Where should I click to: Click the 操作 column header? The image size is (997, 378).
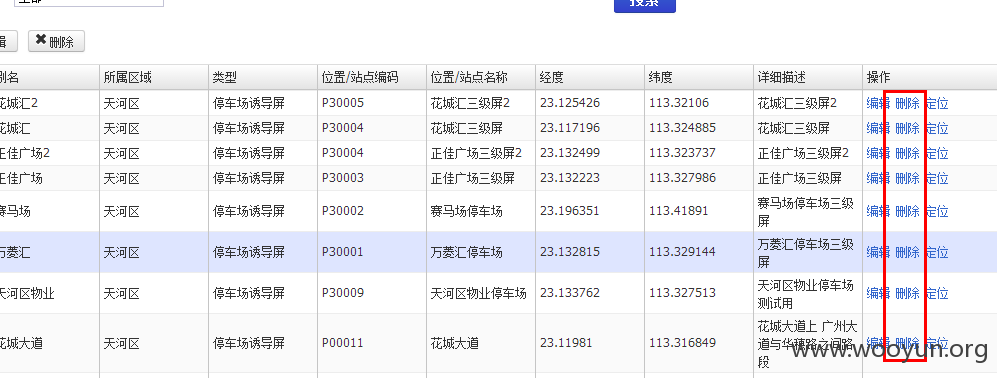[930, 78]
